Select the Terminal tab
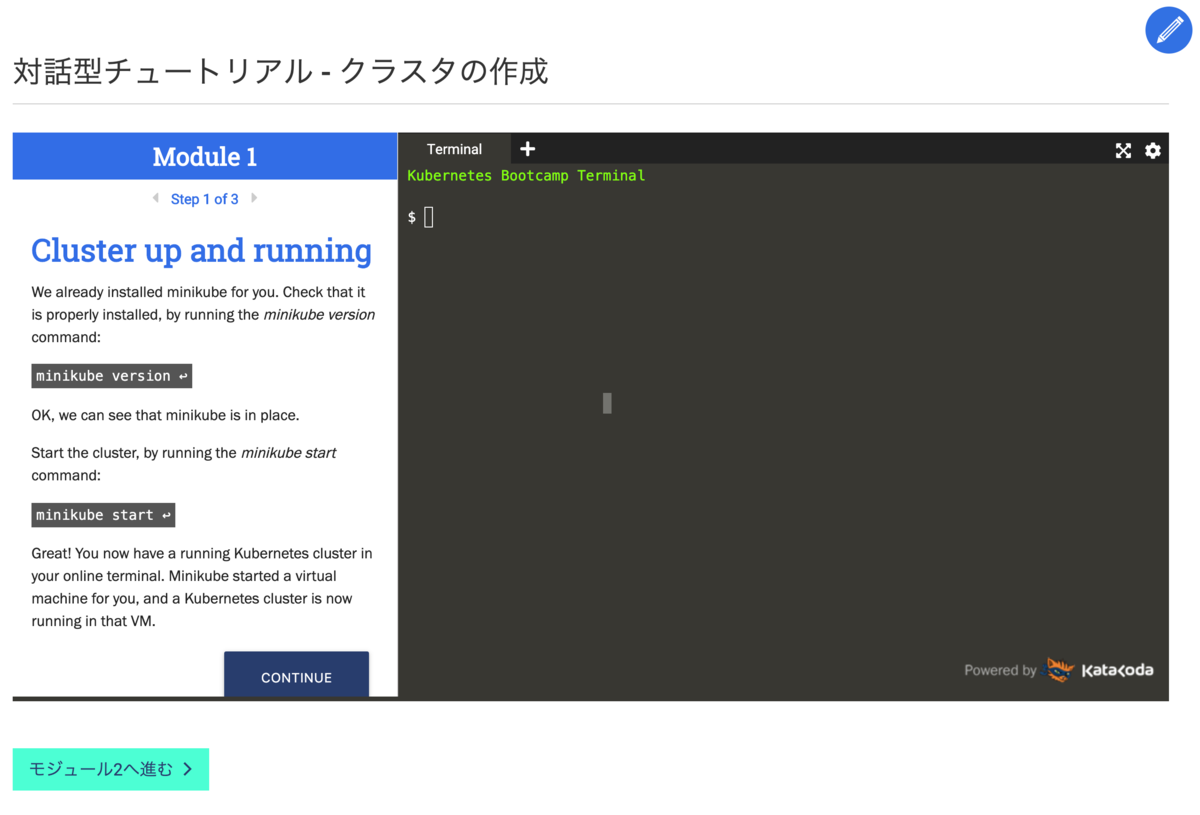1200x815 pixels. (x=454, y=149)
